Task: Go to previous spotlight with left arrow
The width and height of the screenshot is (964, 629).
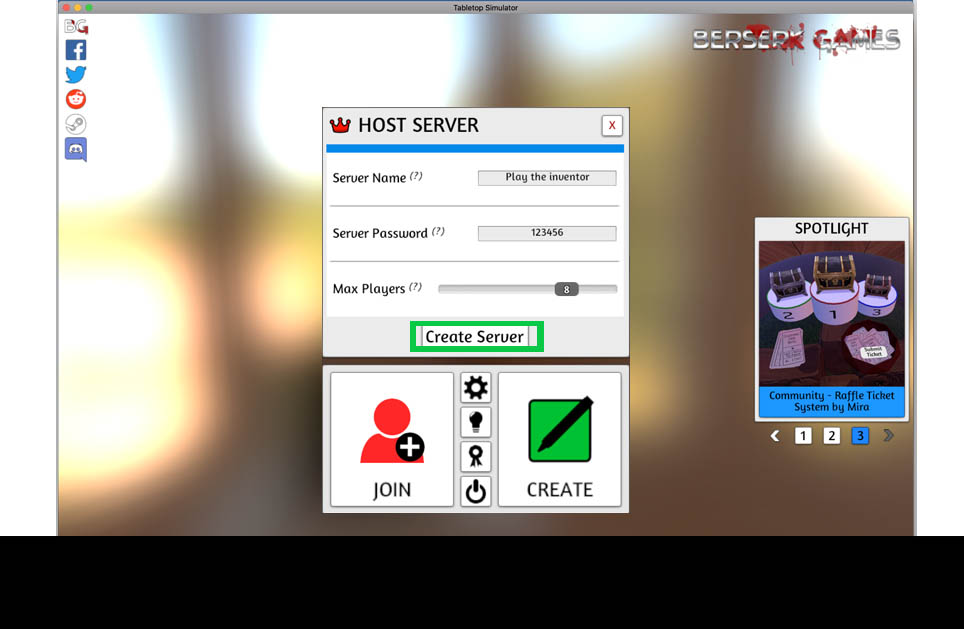Action: coord(775,436)
